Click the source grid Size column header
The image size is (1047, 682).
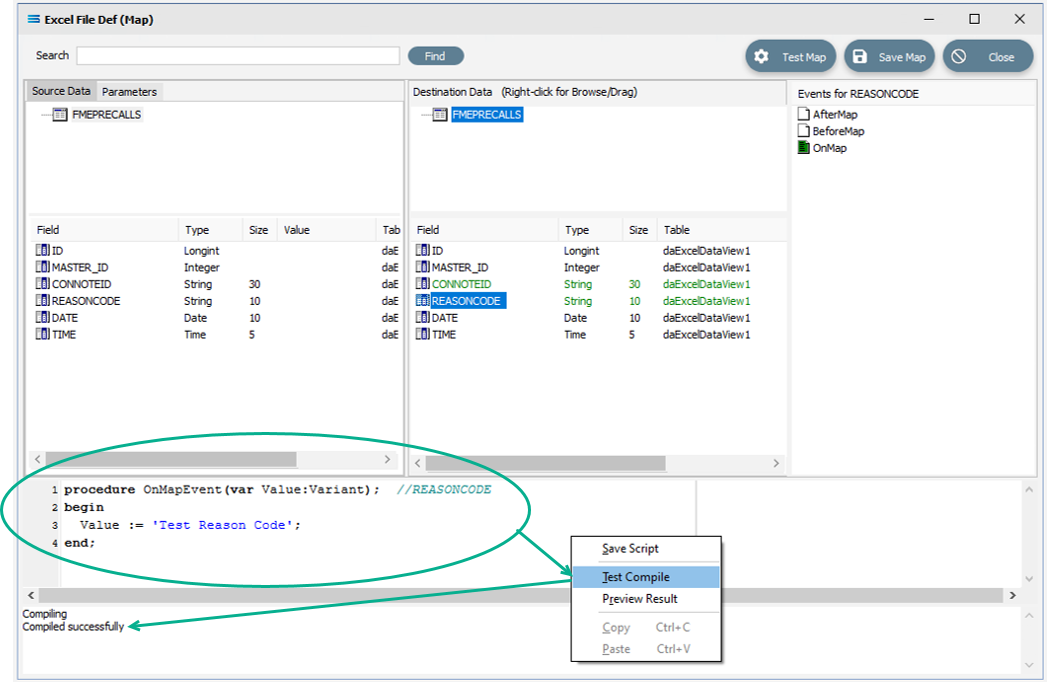[x=259, y=230]
